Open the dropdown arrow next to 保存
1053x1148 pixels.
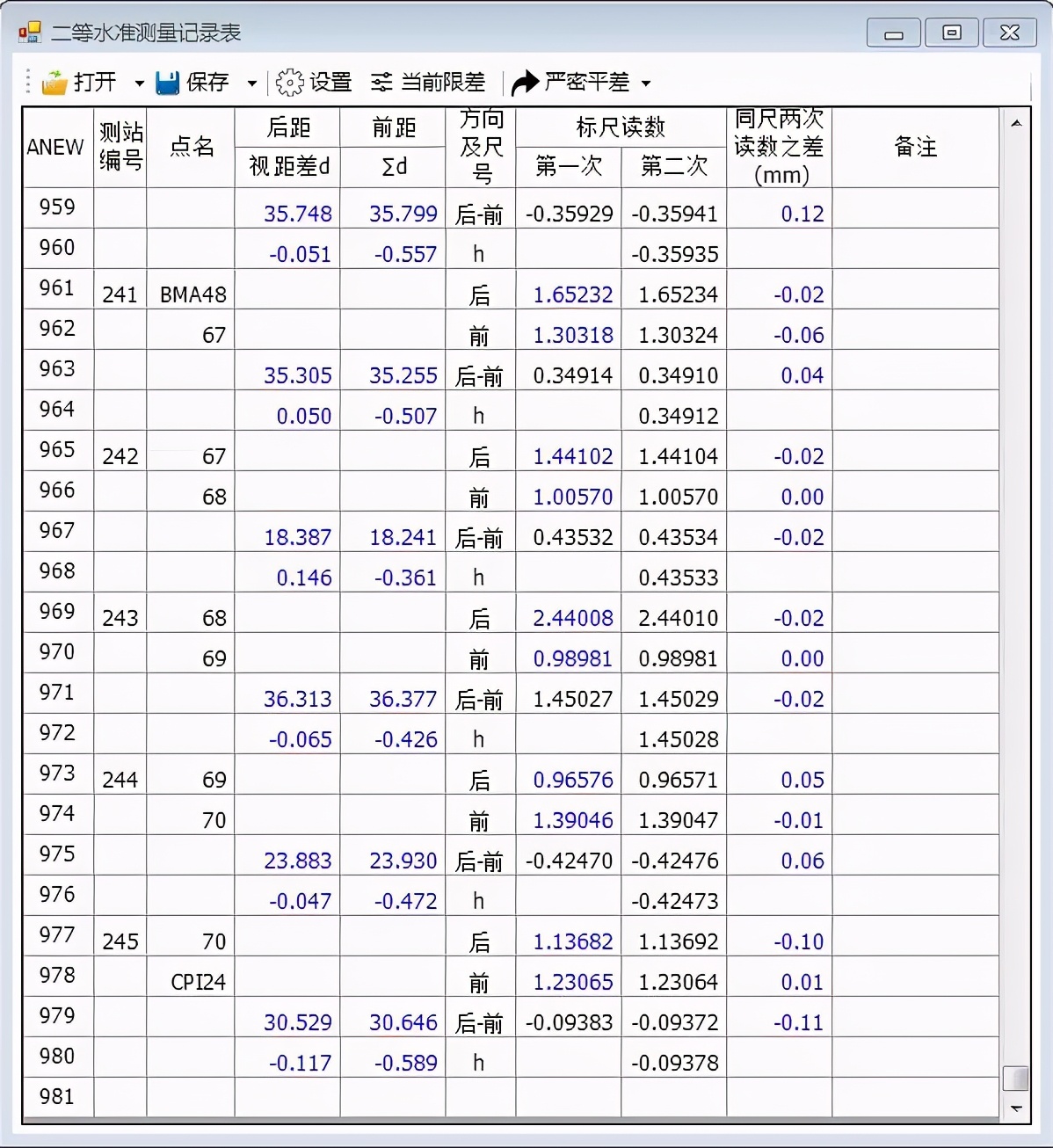click(251, 83)
